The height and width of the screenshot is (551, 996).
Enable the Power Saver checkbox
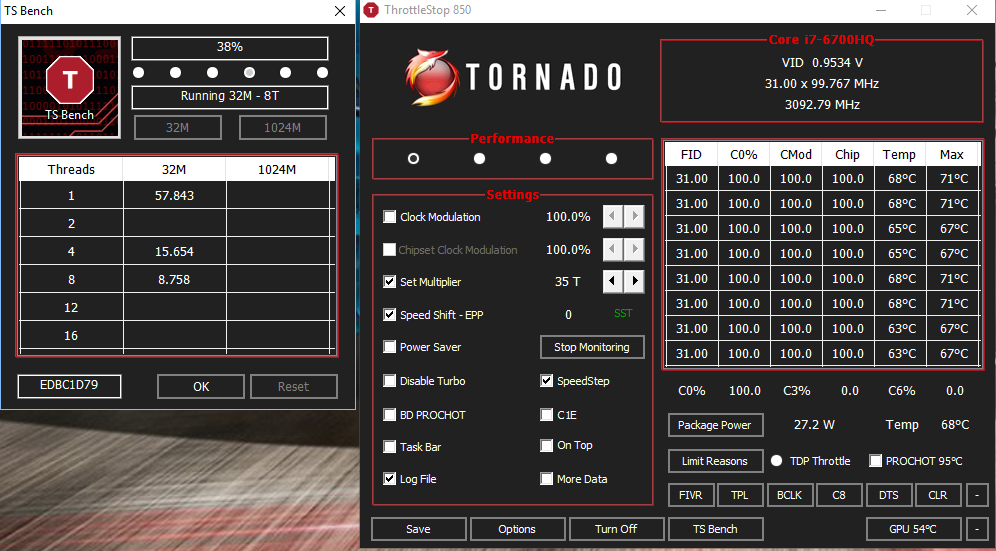(389, 347)
